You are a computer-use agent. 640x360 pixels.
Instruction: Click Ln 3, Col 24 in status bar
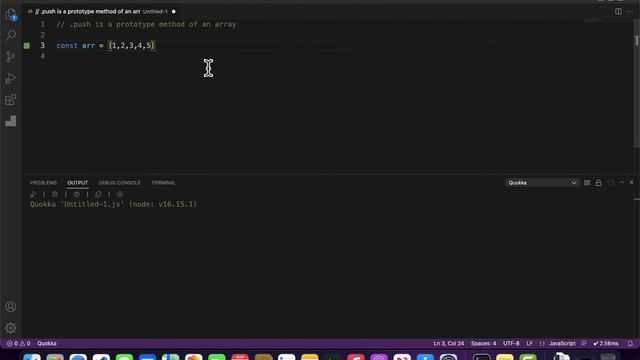pos(449,344)
